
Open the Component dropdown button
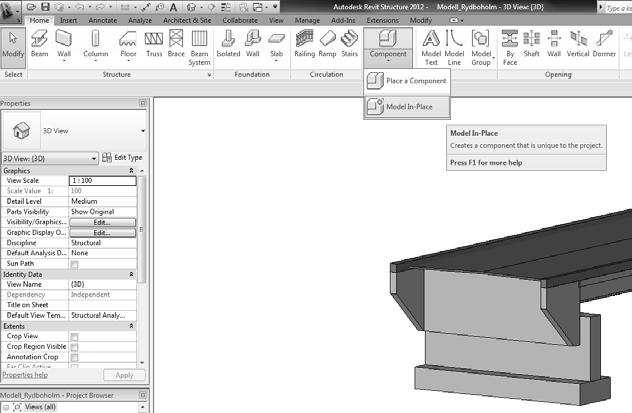click(388, 57)
